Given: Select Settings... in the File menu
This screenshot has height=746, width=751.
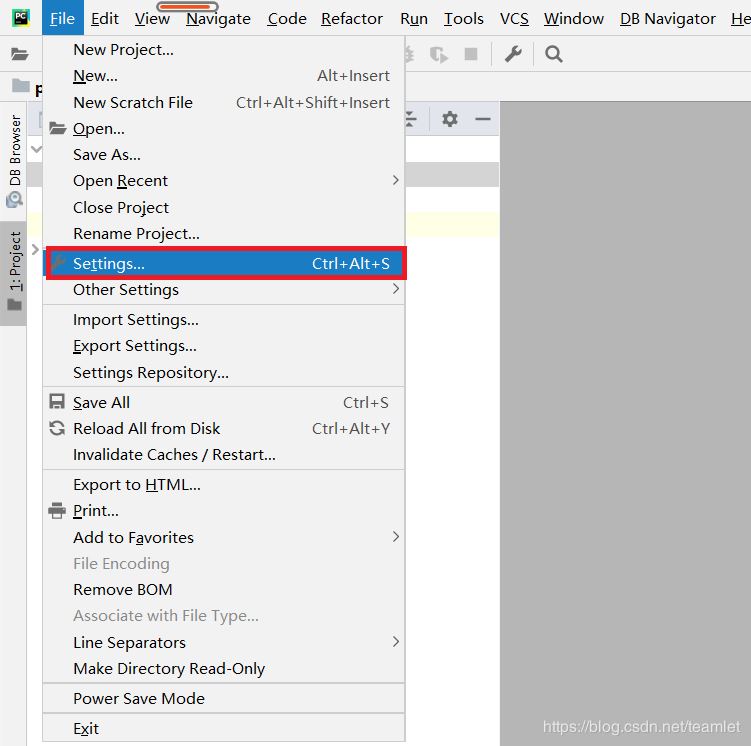Looking at the screenshot, I should (x=225, y=263).
